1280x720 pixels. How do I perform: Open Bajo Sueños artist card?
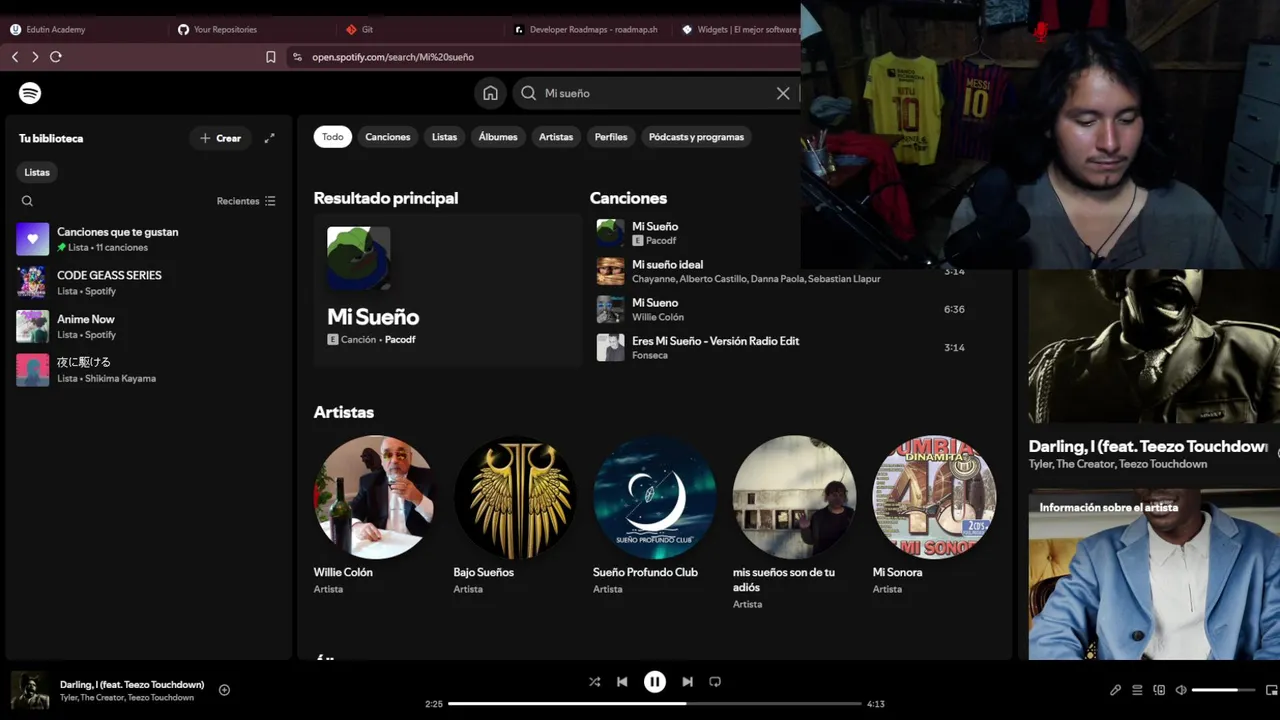tap(514, 517)
